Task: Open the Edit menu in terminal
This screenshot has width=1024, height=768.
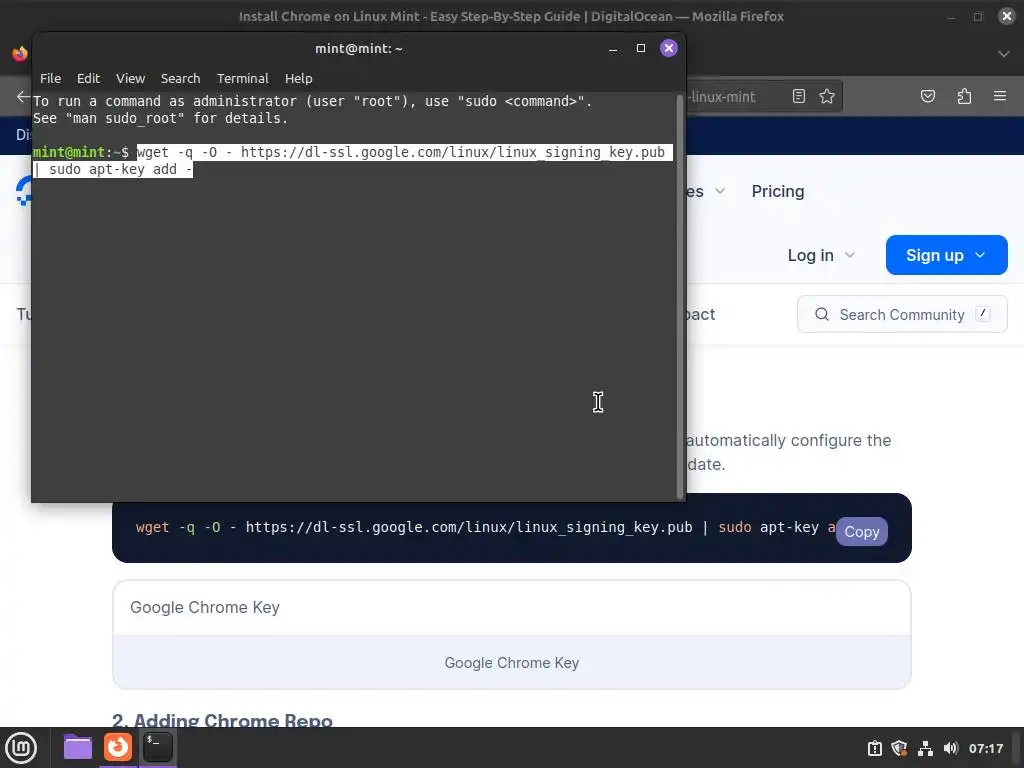Action: pos(88,78)
